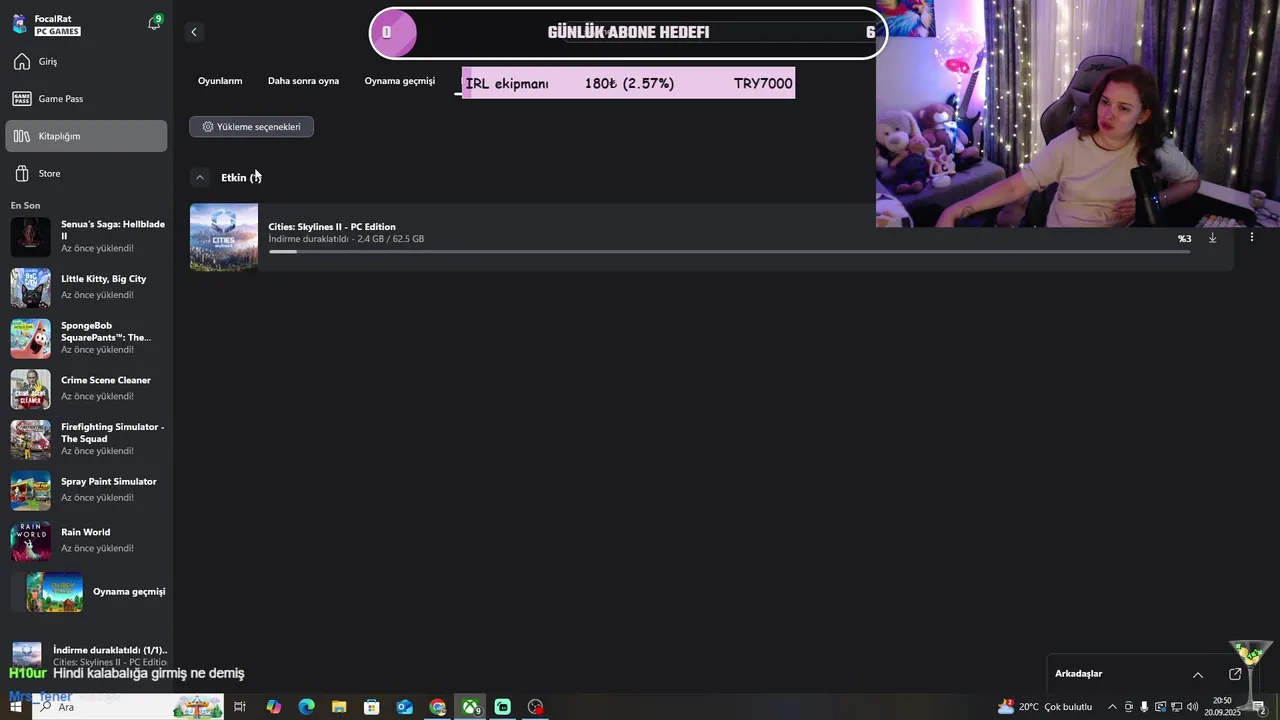Click the Windows Start button
Viewport: 1280px width, 720px height.
(15, 707)
